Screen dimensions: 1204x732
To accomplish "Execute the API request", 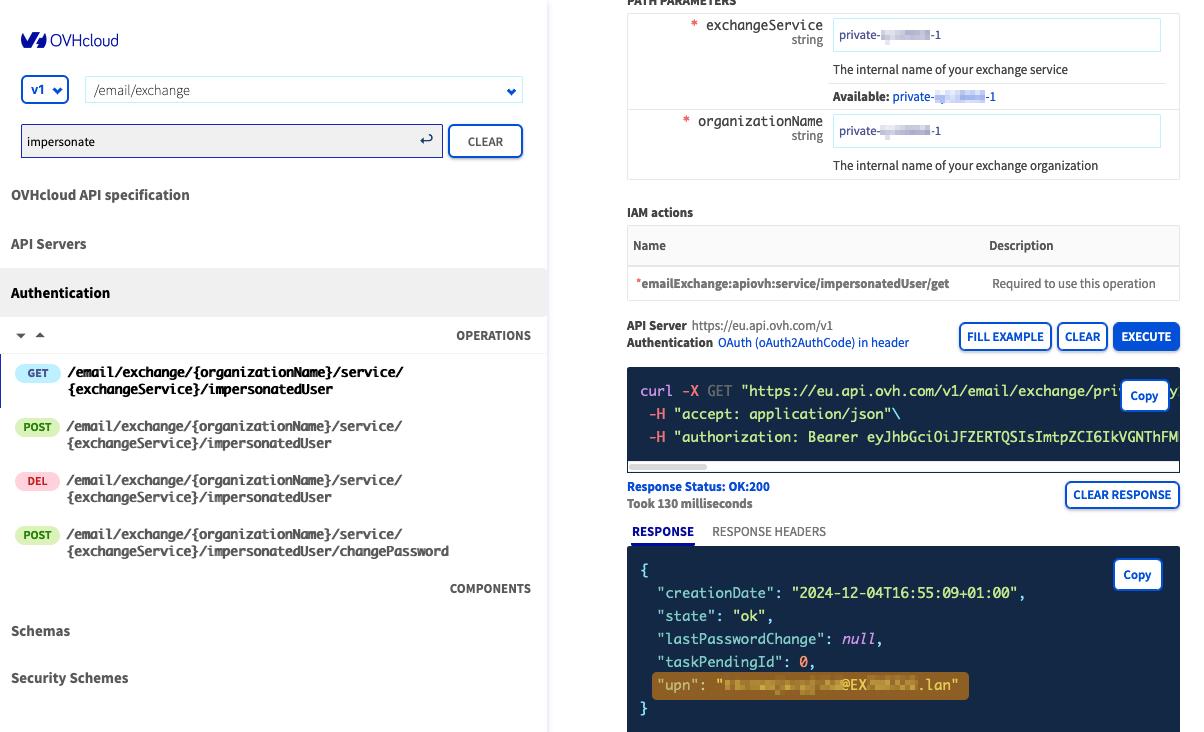I will pyautogui.click(x=1145, y=337).
